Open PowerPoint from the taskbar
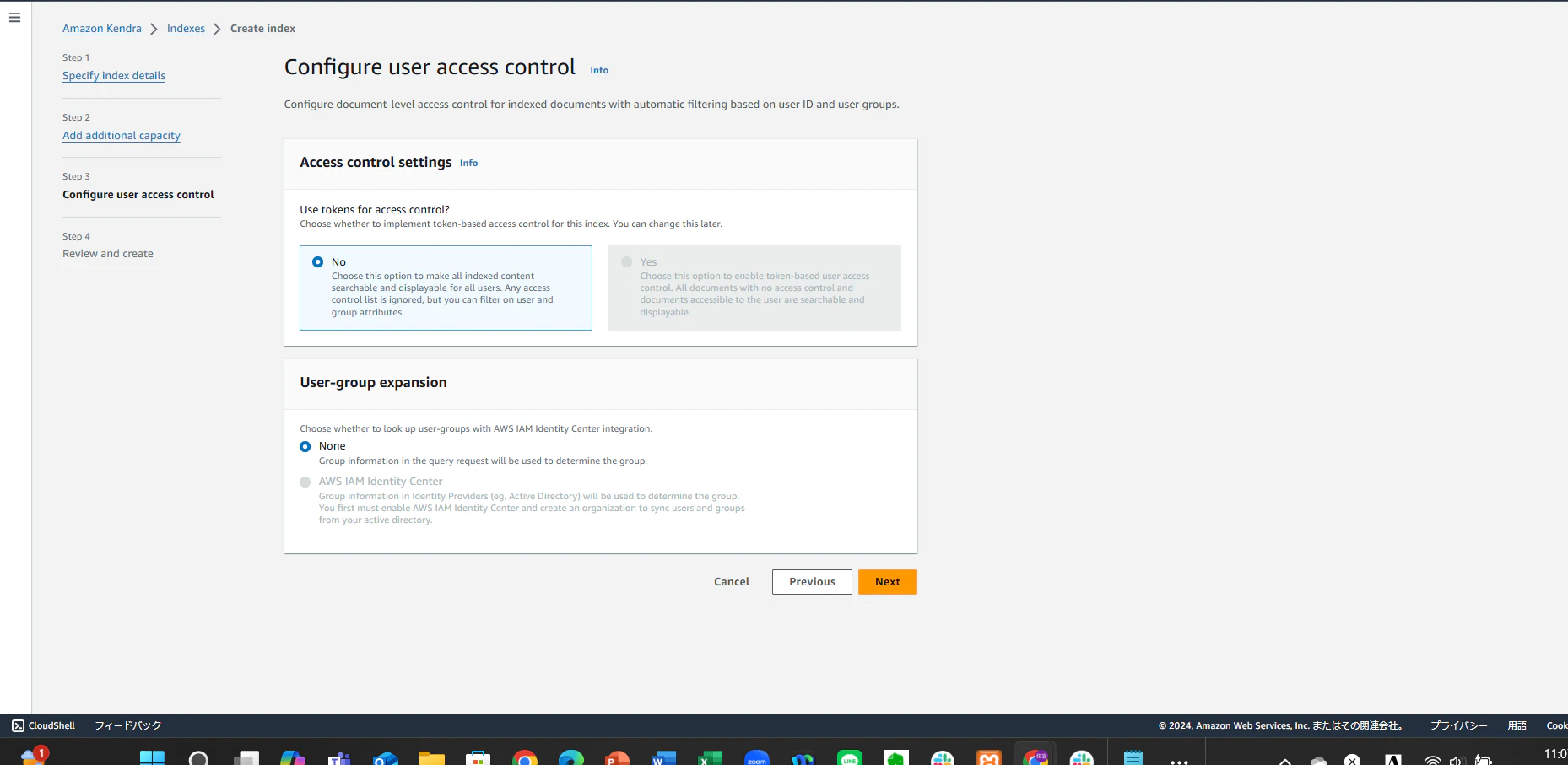Image resolution: width=1568 pixels, height=765 pixels. tap(618, 758)
